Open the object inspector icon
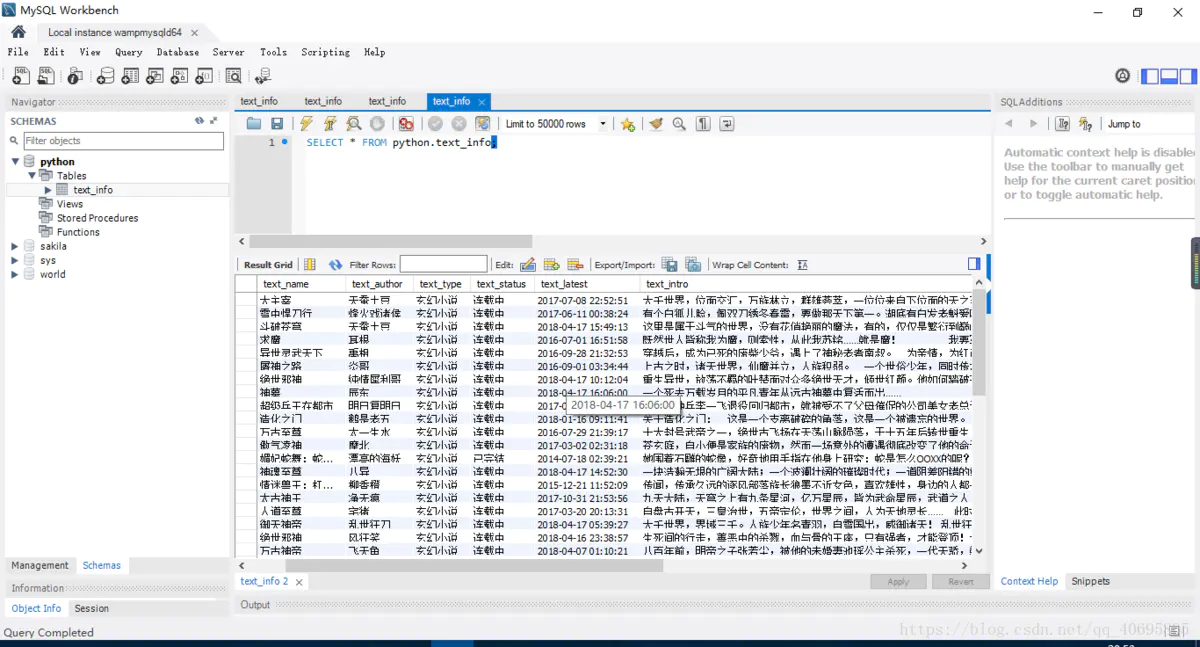The width and height of the screenshot is (1200, 647). (x=75, y=76)
